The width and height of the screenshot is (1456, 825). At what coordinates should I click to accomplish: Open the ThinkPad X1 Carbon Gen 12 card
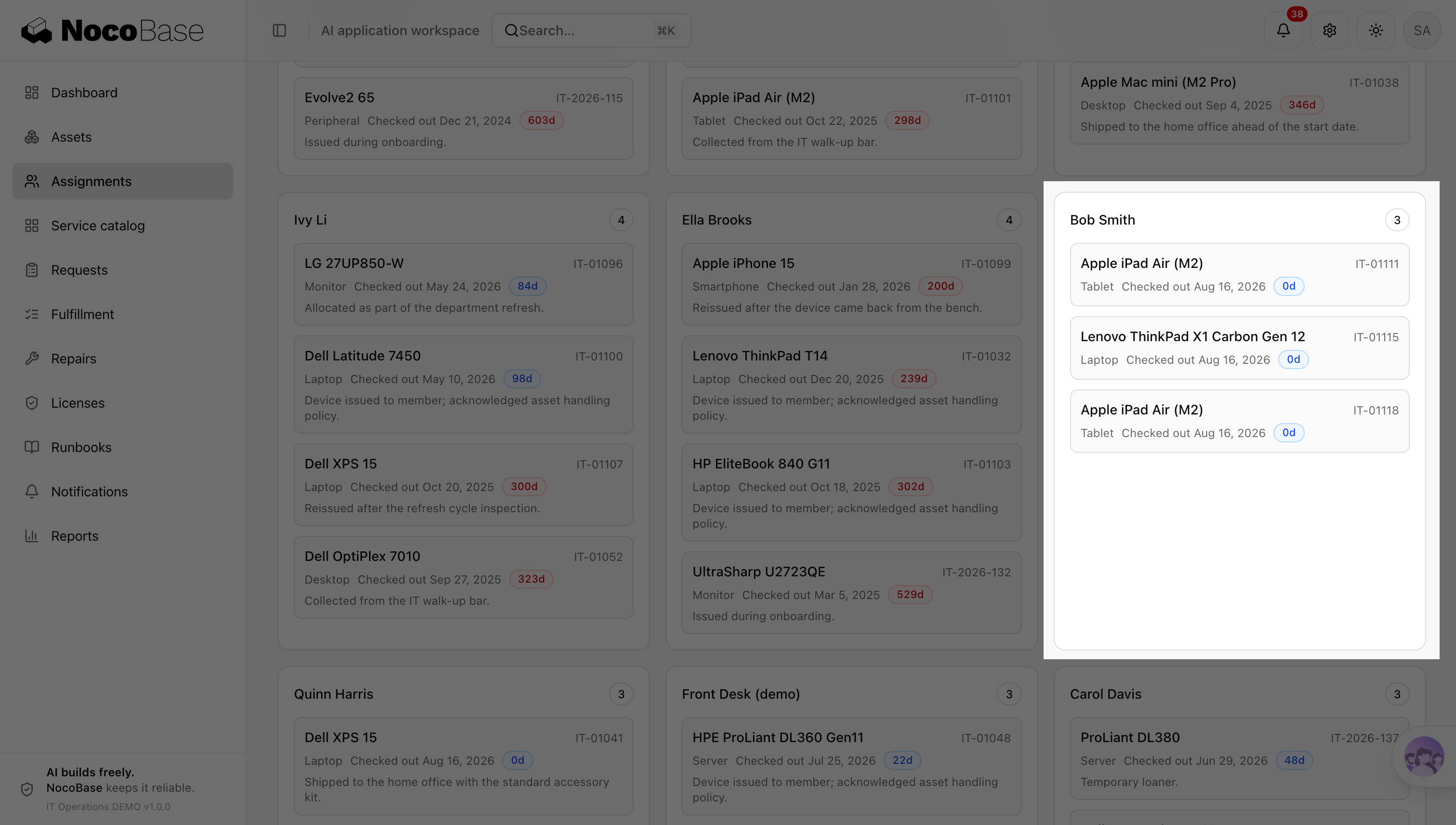1240,348
